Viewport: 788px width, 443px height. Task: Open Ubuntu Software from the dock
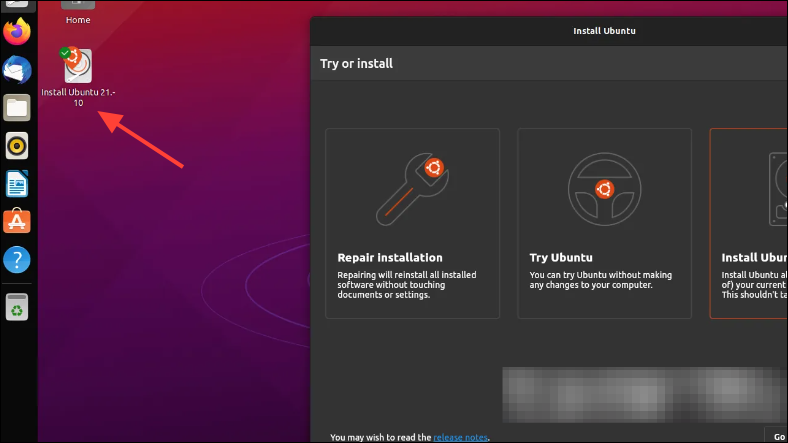point(17,221)
